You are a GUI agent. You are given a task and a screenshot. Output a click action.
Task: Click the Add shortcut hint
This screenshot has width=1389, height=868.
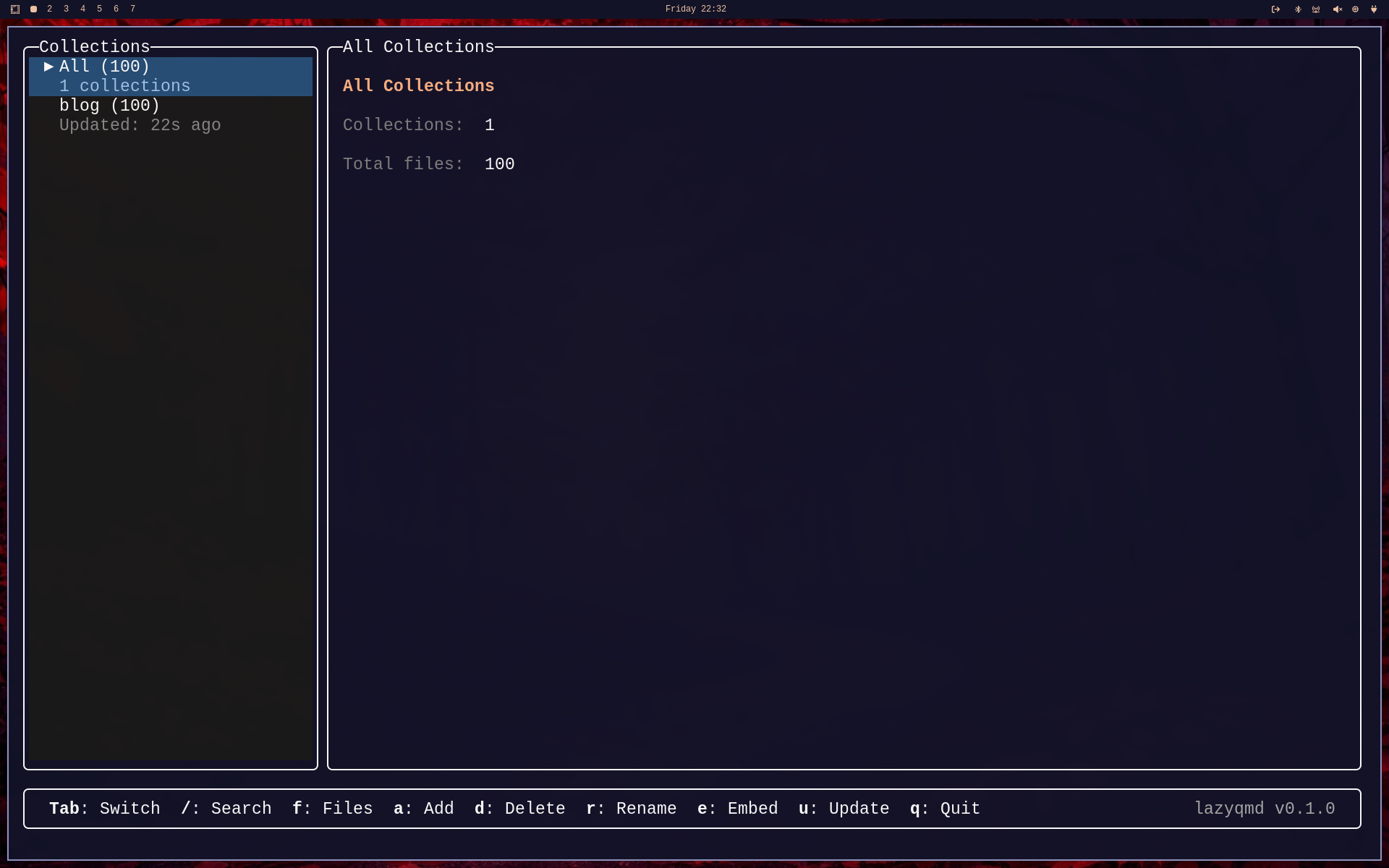pos(423,809)
